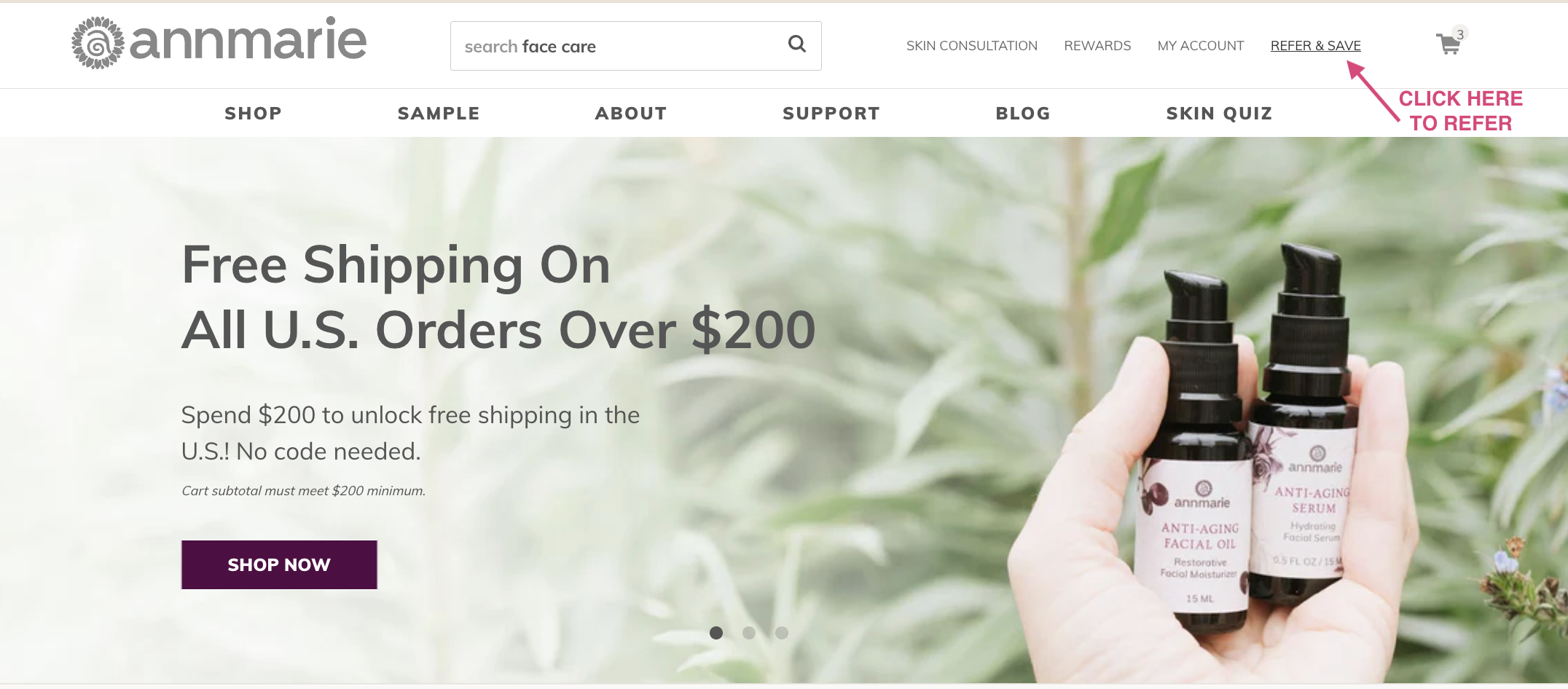
Task: Open the SKIN CONSULTATION link
Action: pos(971,46)
